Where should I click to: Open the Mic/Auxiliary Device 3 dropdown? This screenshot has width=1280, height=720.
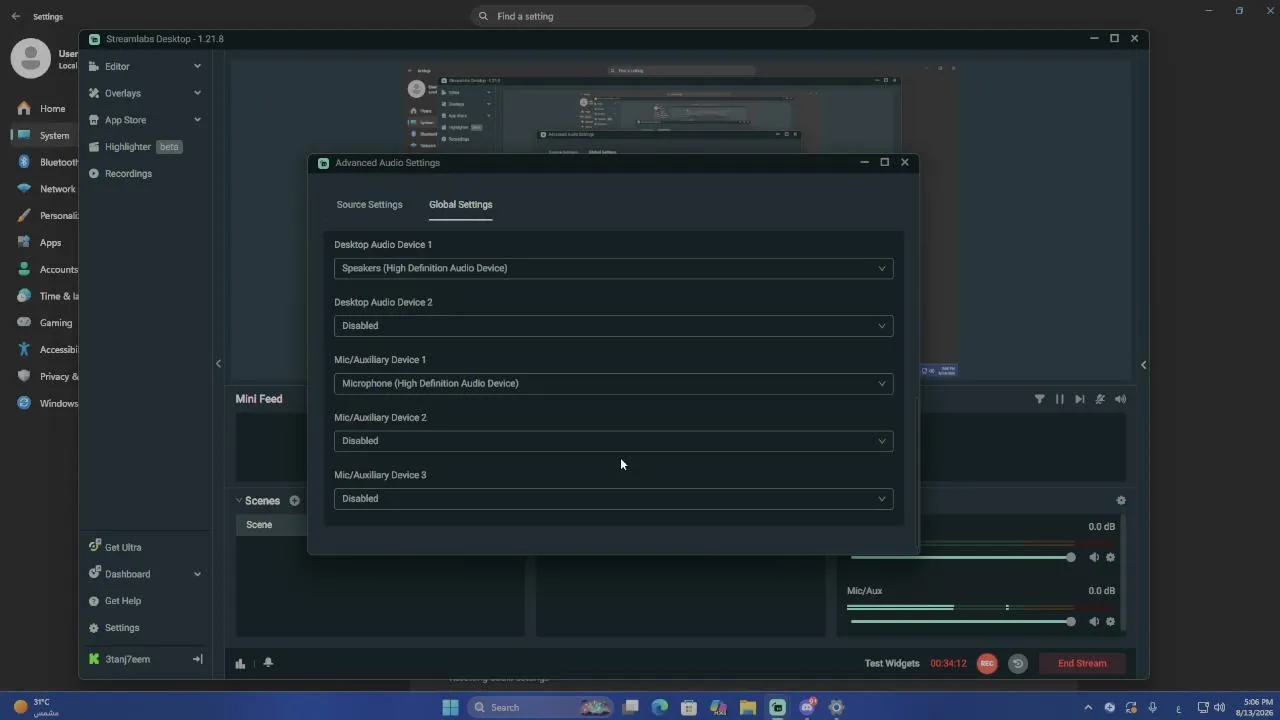point(613,498)
